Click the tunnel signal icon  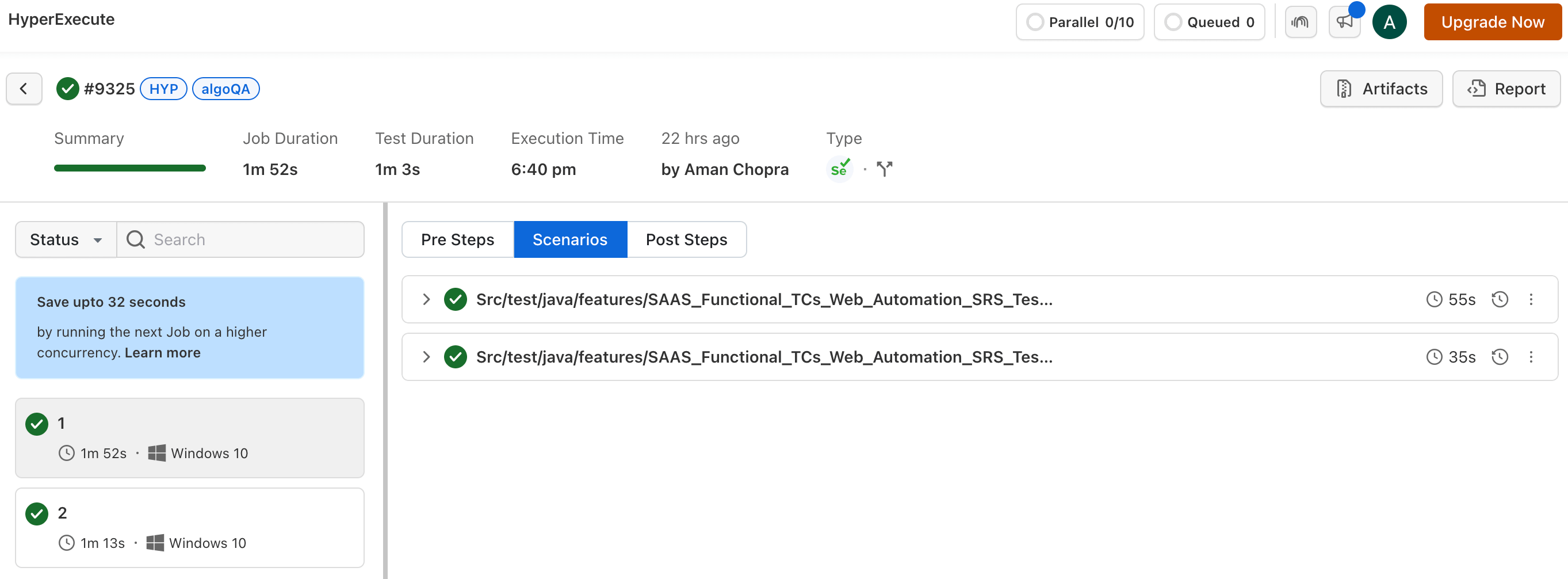point(1300,22)
